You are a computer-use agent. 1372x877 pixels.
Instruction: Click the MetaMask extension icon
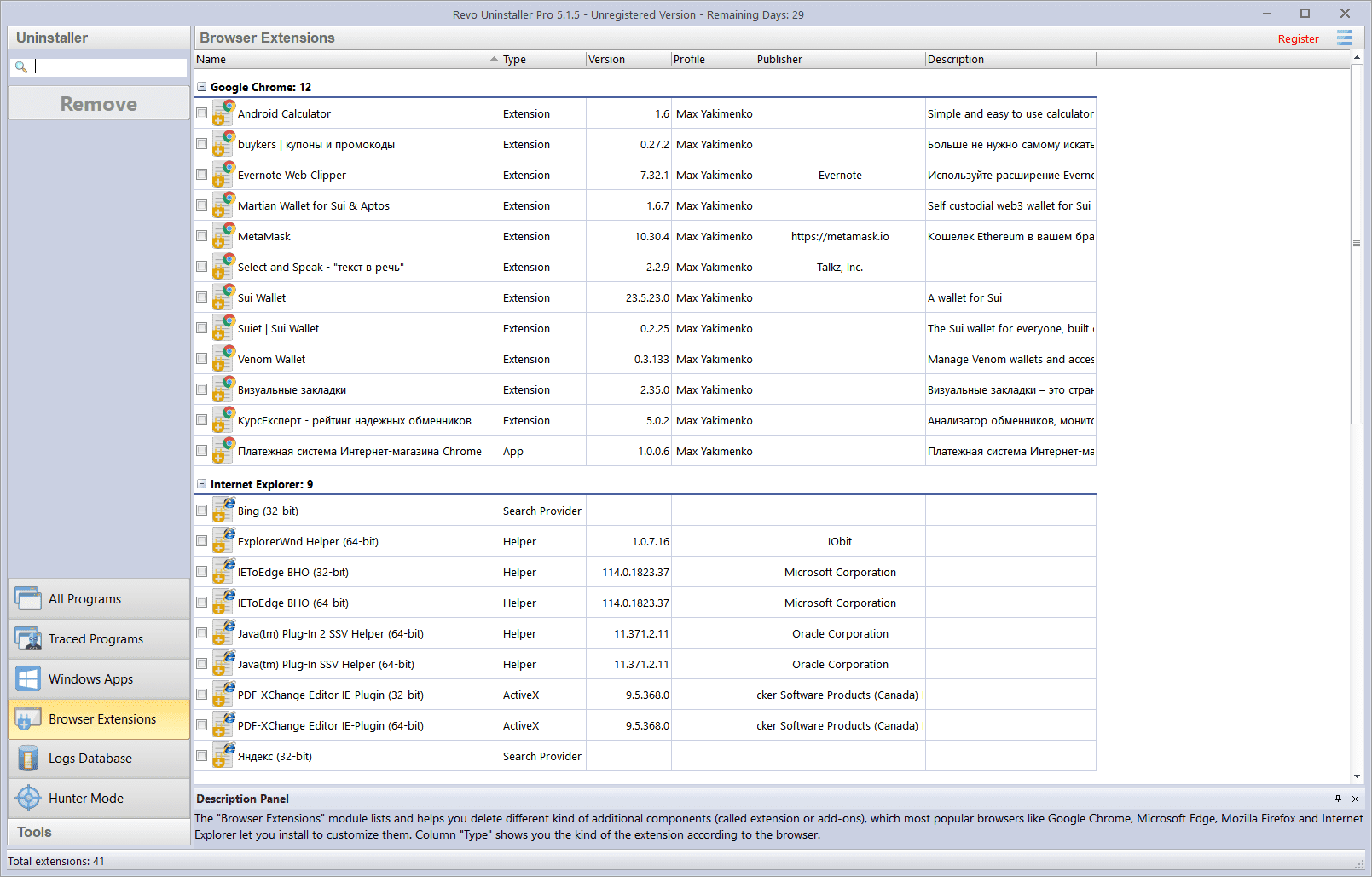click(223, 236)
